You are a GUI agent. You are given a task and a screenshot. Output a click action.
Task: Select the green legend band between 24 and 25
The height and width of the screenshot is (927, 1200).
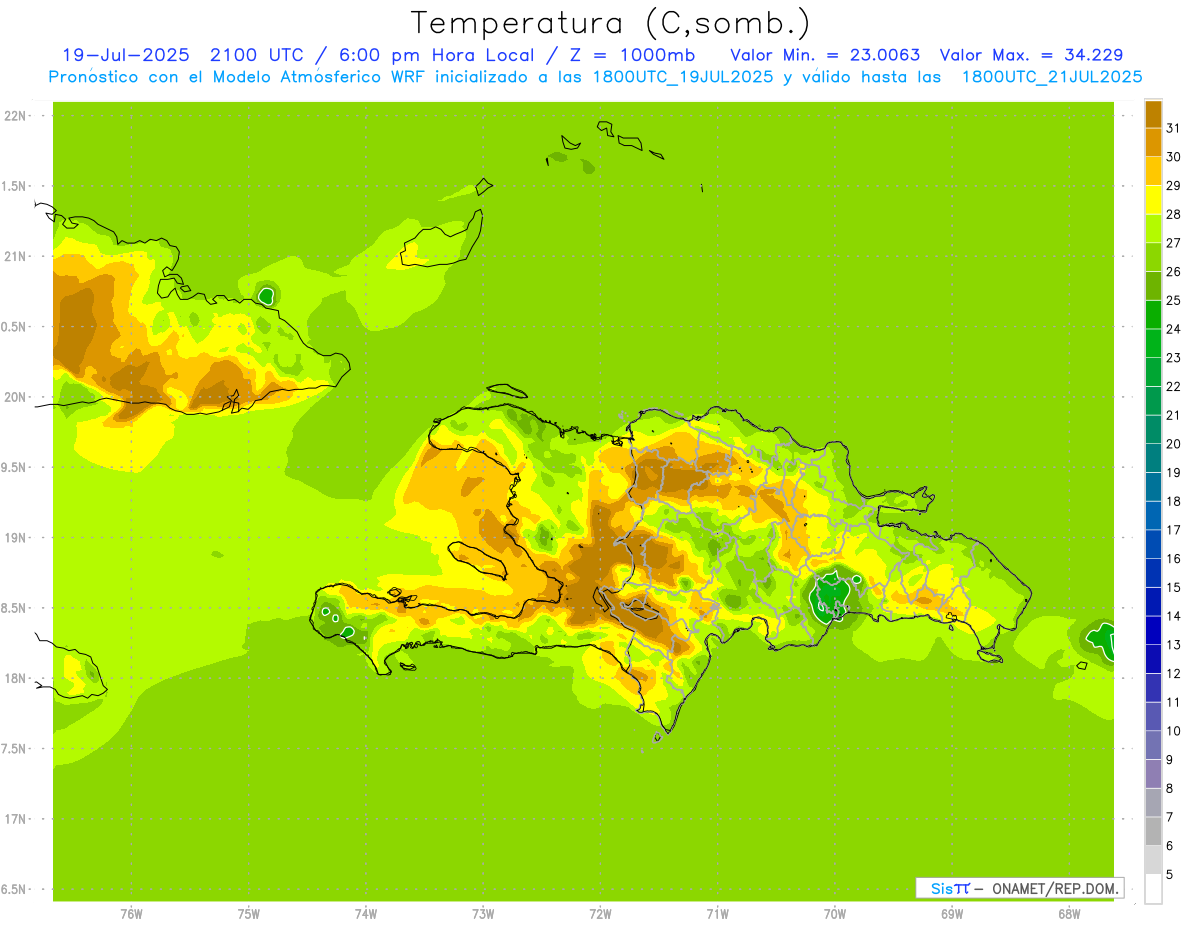(1153, 314)
